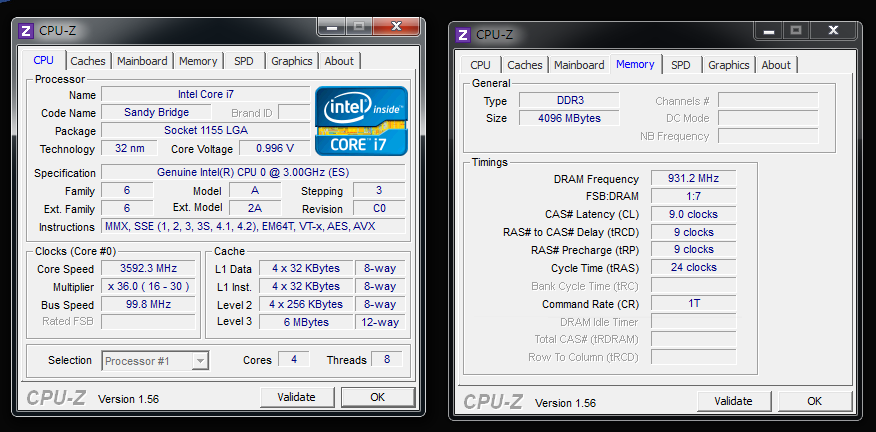Click Cycle Time (tRAS) value '24 clocks'
876x432 pixels.
[x=694, y=268]
